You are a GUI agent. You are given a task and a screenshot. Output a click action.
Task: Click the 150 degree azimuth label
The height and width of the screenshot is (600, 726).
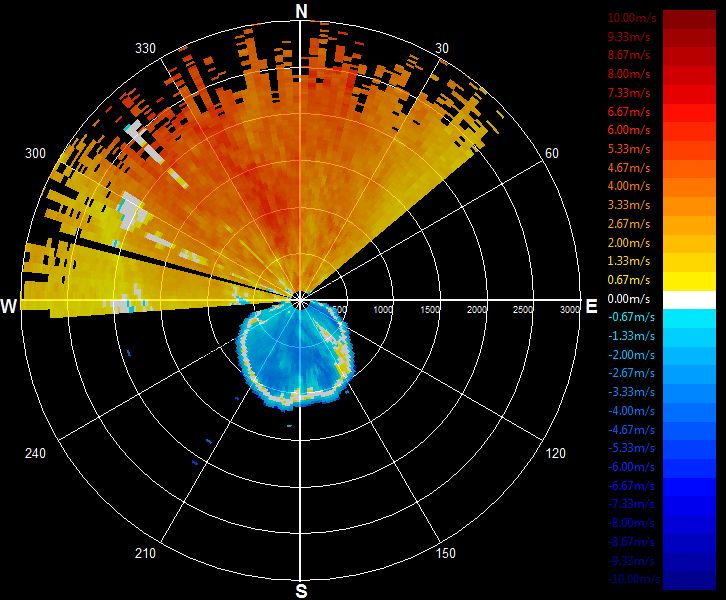[x=445, y=553]
